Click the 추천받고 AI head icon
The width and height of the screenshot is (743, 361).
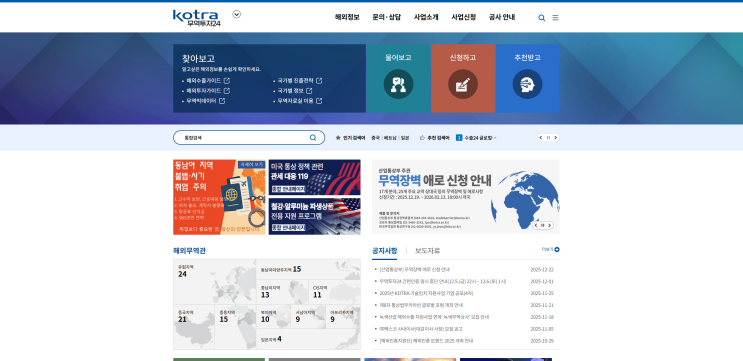click(527, 84)
